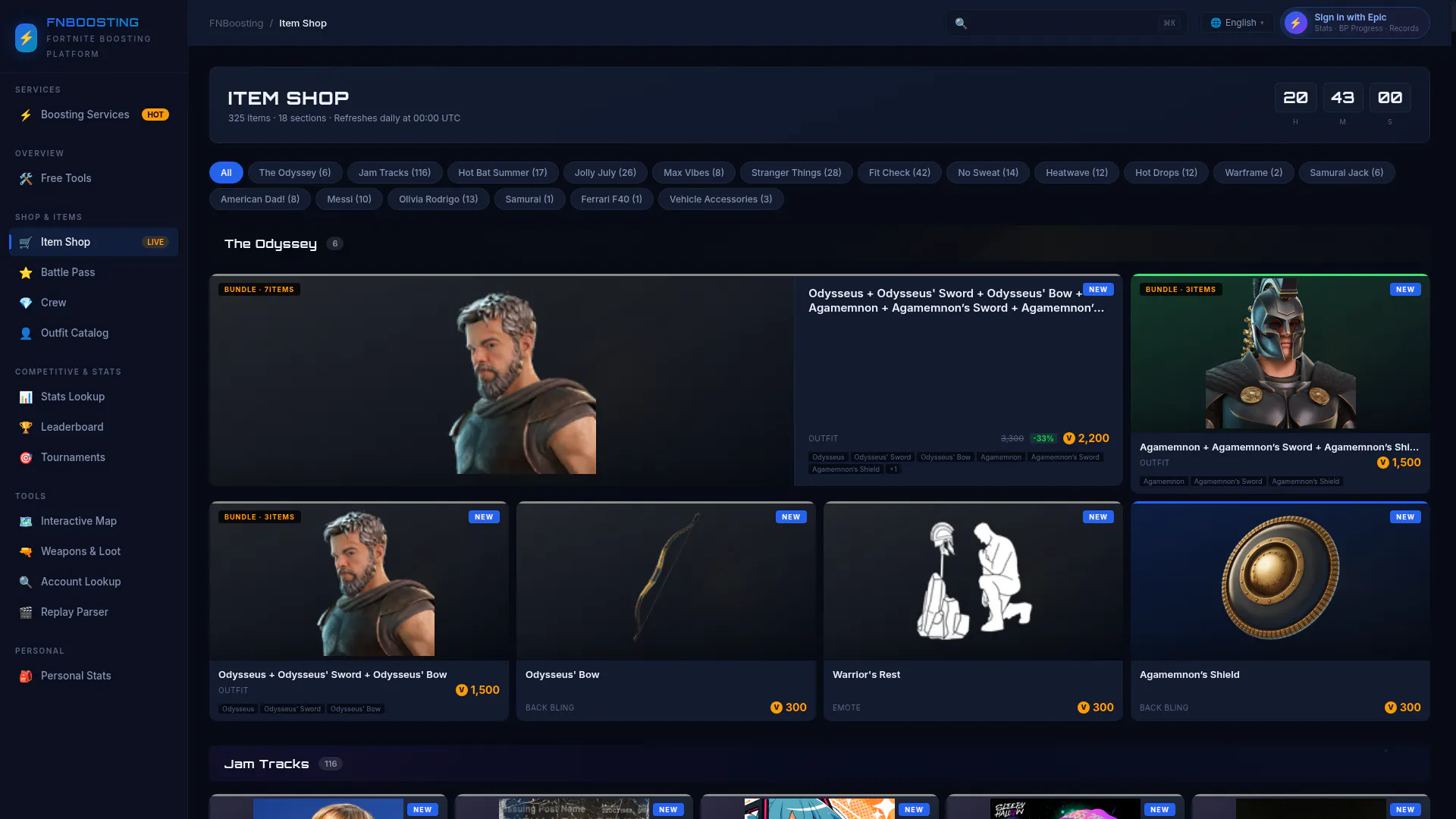Click the Heatwave (12) filter
Screen dimensions: 1456x819
click(x=1077, y=173)
